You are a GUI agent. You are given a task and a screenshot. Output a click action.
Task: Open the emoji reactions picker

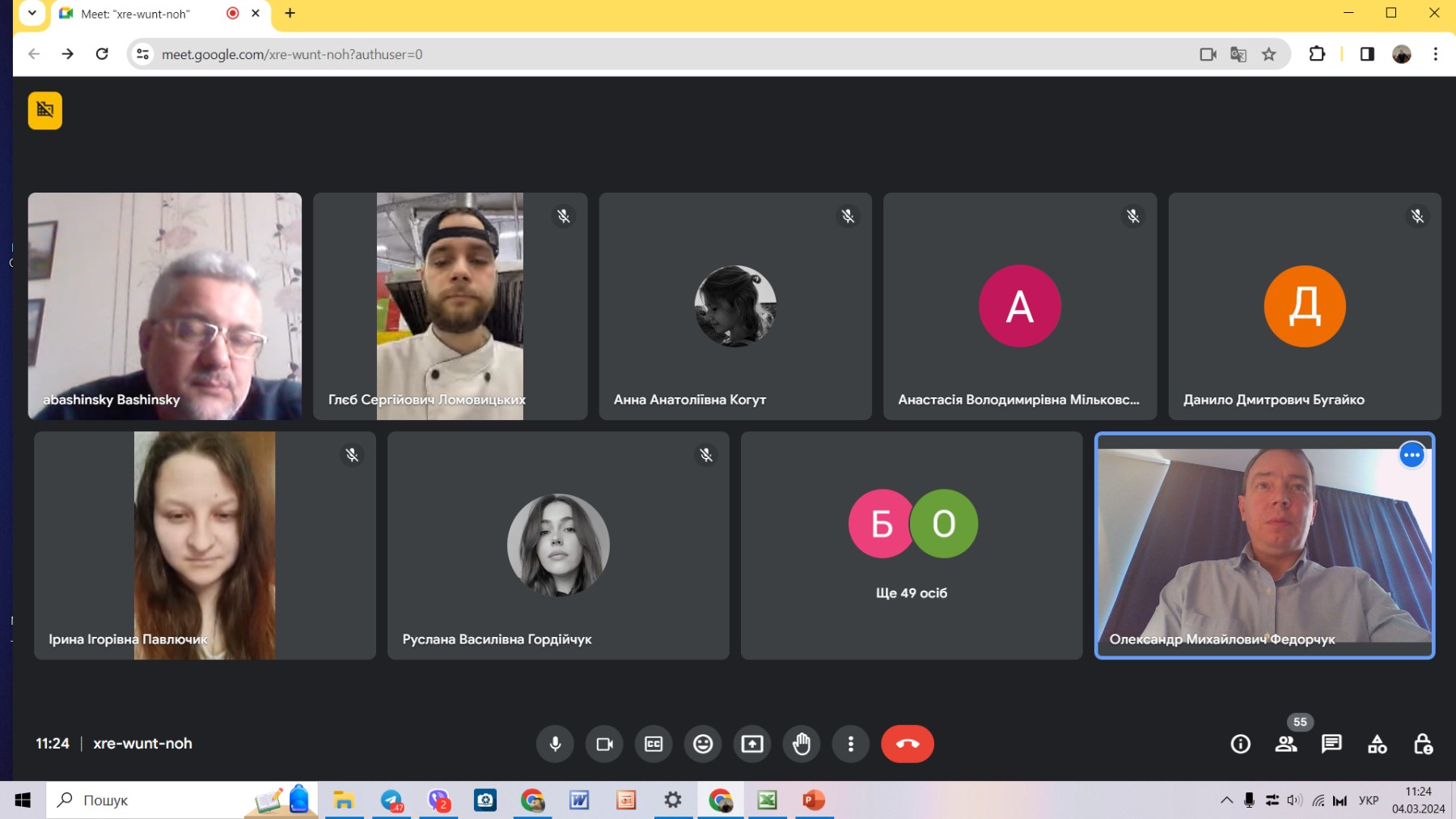[703, 744]
